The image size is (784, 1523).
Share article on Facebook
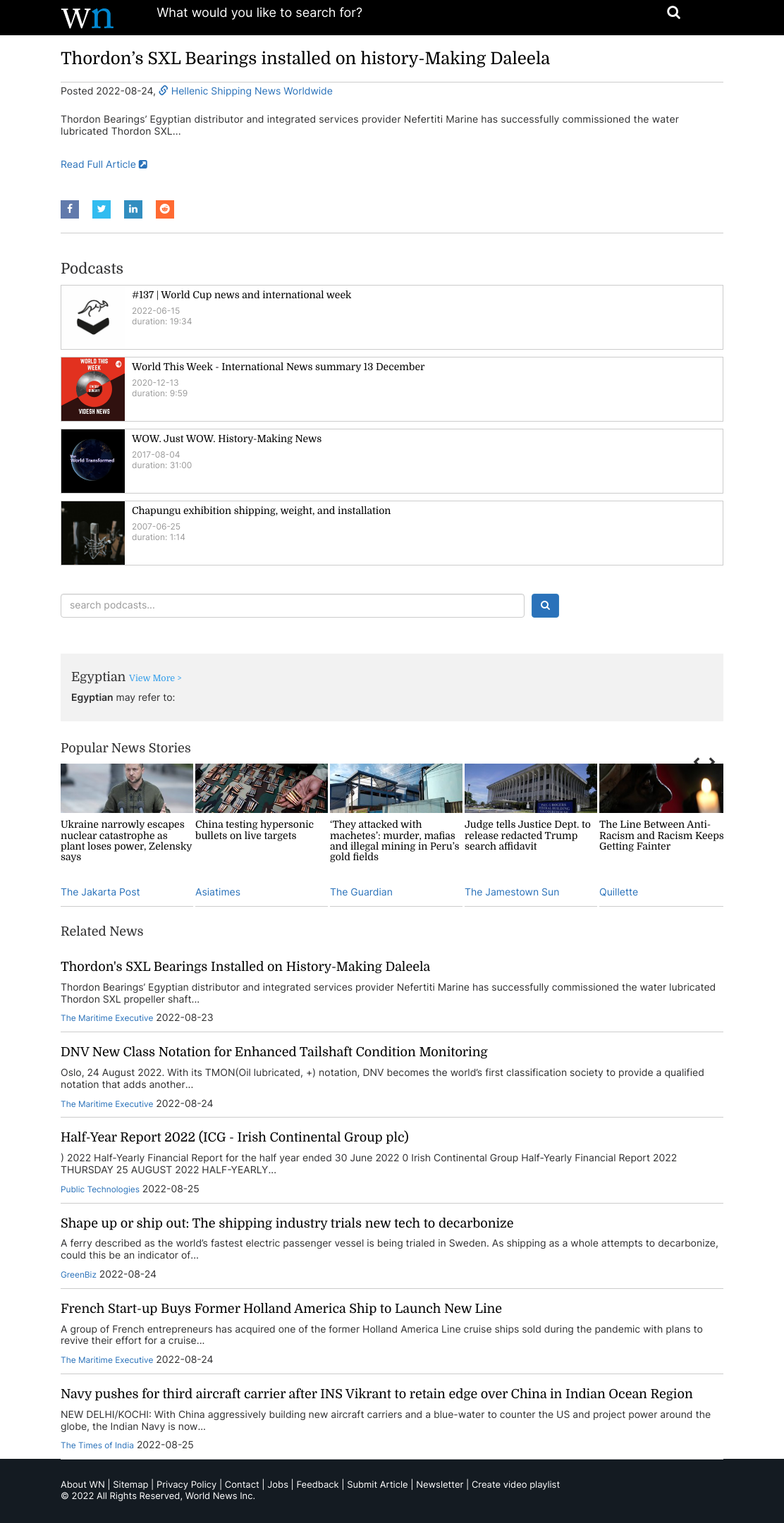(x=70, y=209)
